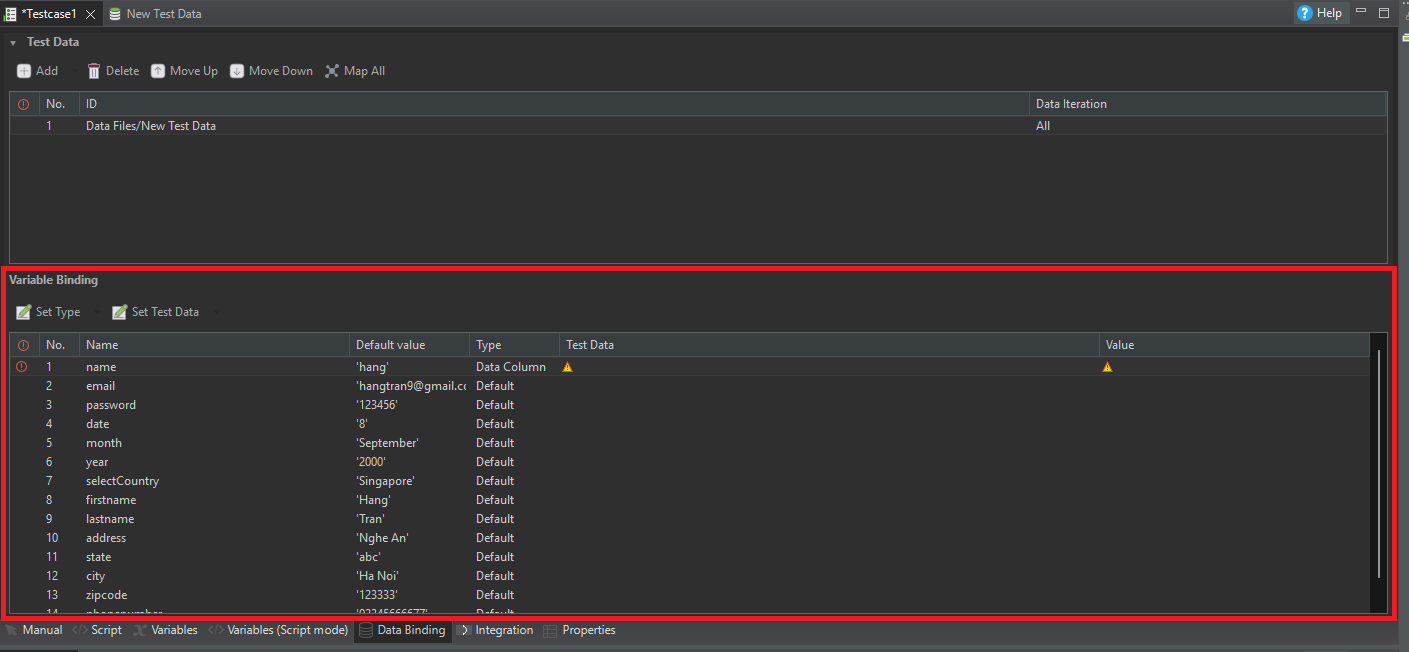The height and width of the screenshot is (652, 1409).
Task: Click the Add test data icon
Action: [24, 71]
